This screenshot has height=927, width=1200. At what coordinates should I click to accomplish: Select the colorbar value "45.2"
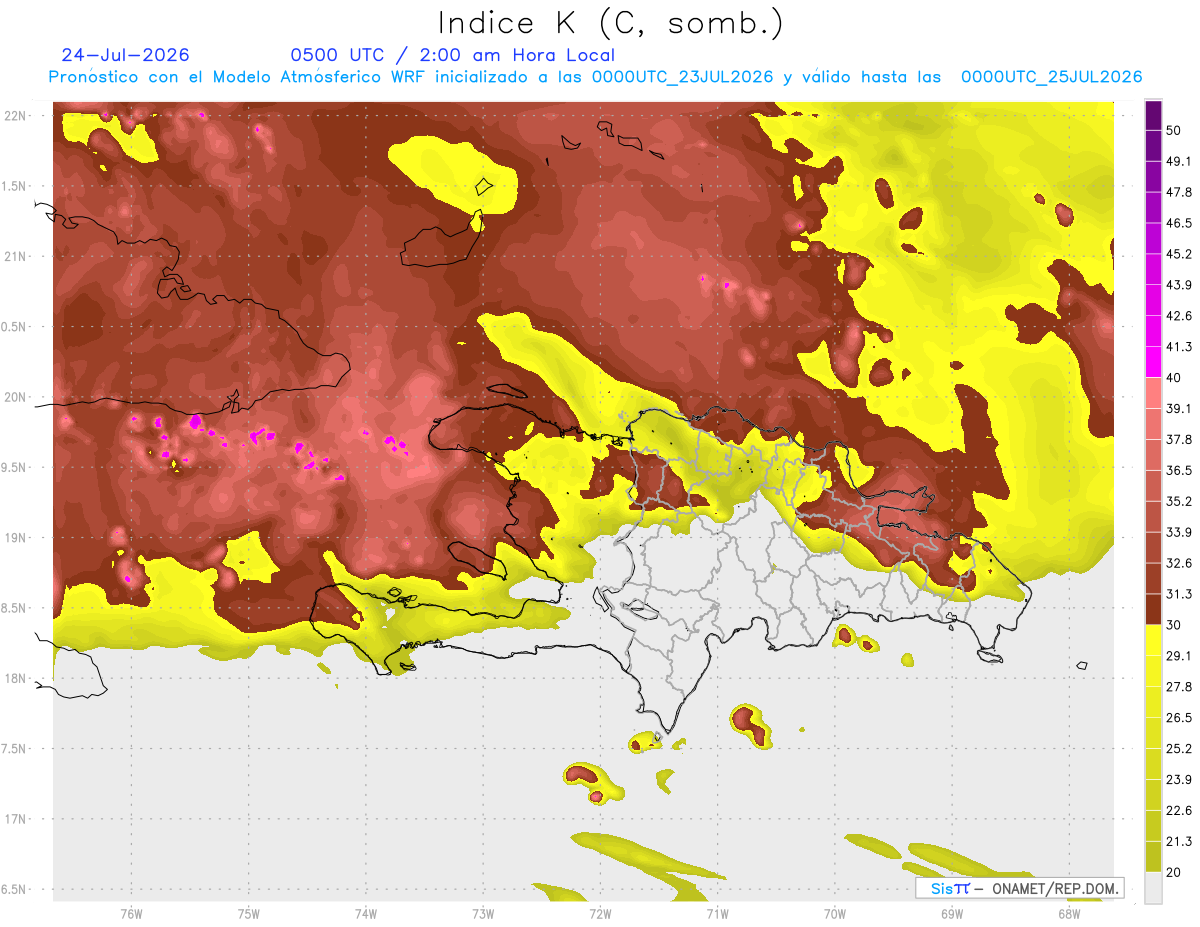click(x=1179, y=254)
